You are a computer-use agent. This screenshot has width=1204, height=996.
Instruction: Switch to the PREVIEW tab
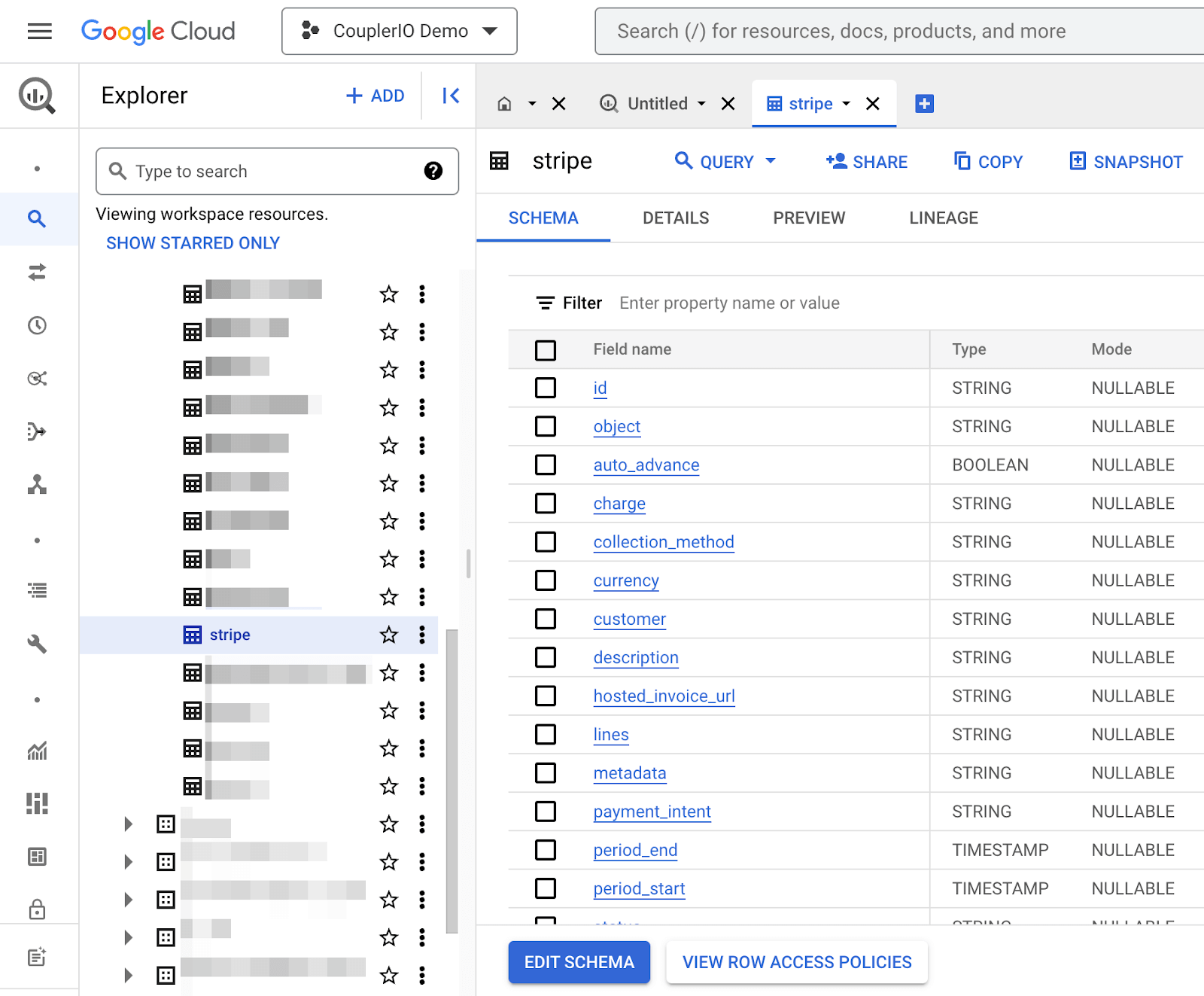click(x=809, y=218)
